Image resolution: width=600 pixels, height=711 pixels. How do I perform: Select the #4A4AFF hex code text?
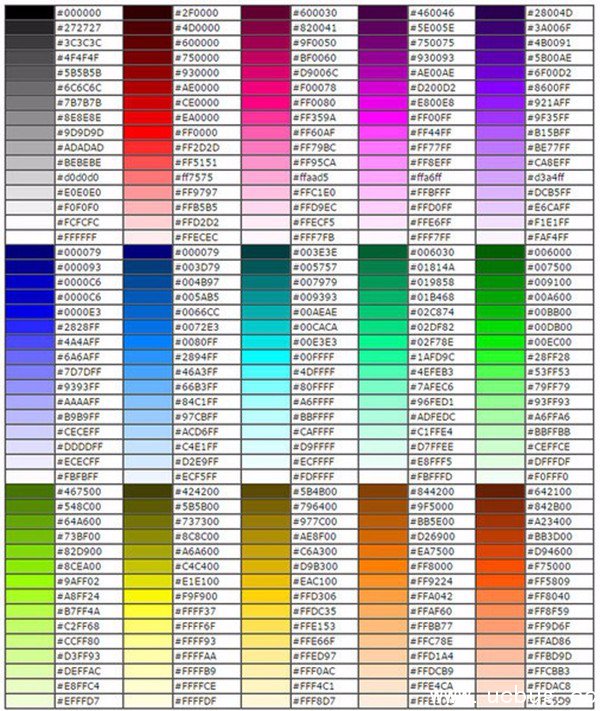point(80,342)
